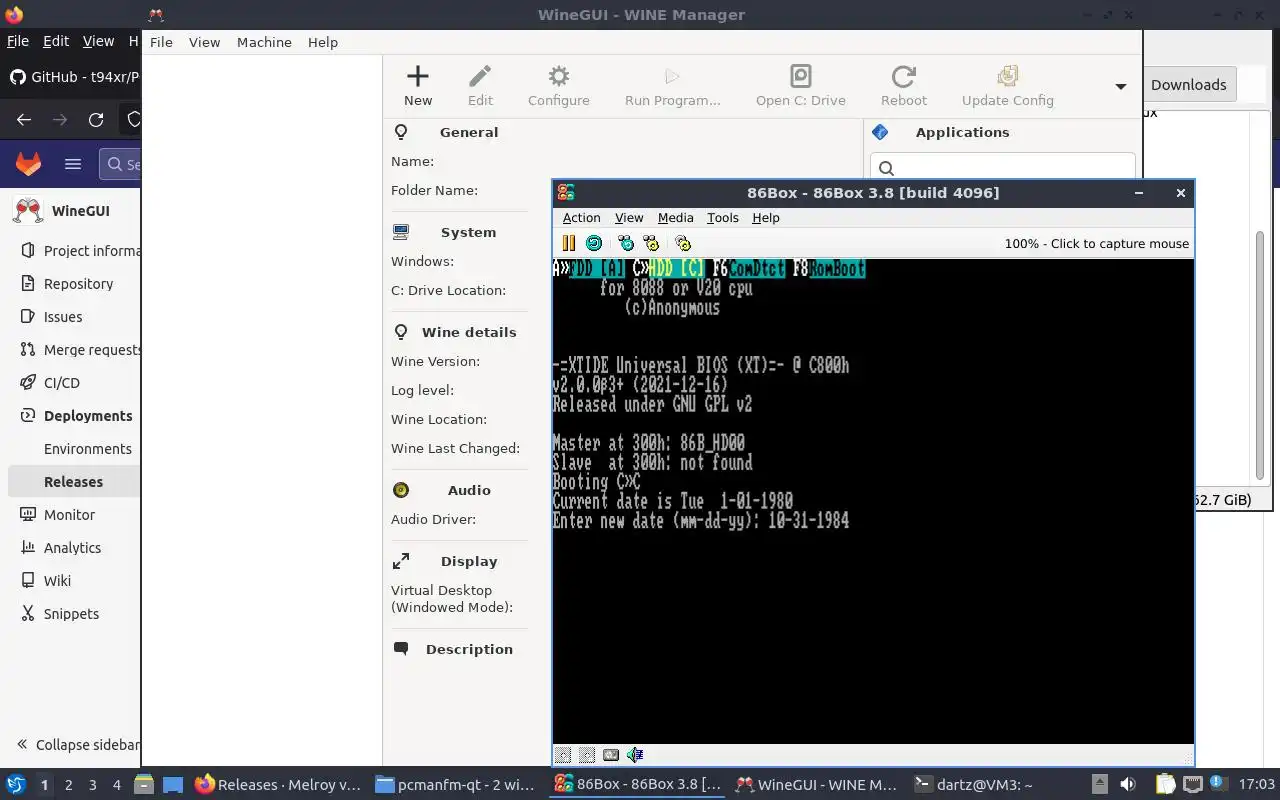Click the hard reset icon in 86Box toolbar

[x=594, y=243]
